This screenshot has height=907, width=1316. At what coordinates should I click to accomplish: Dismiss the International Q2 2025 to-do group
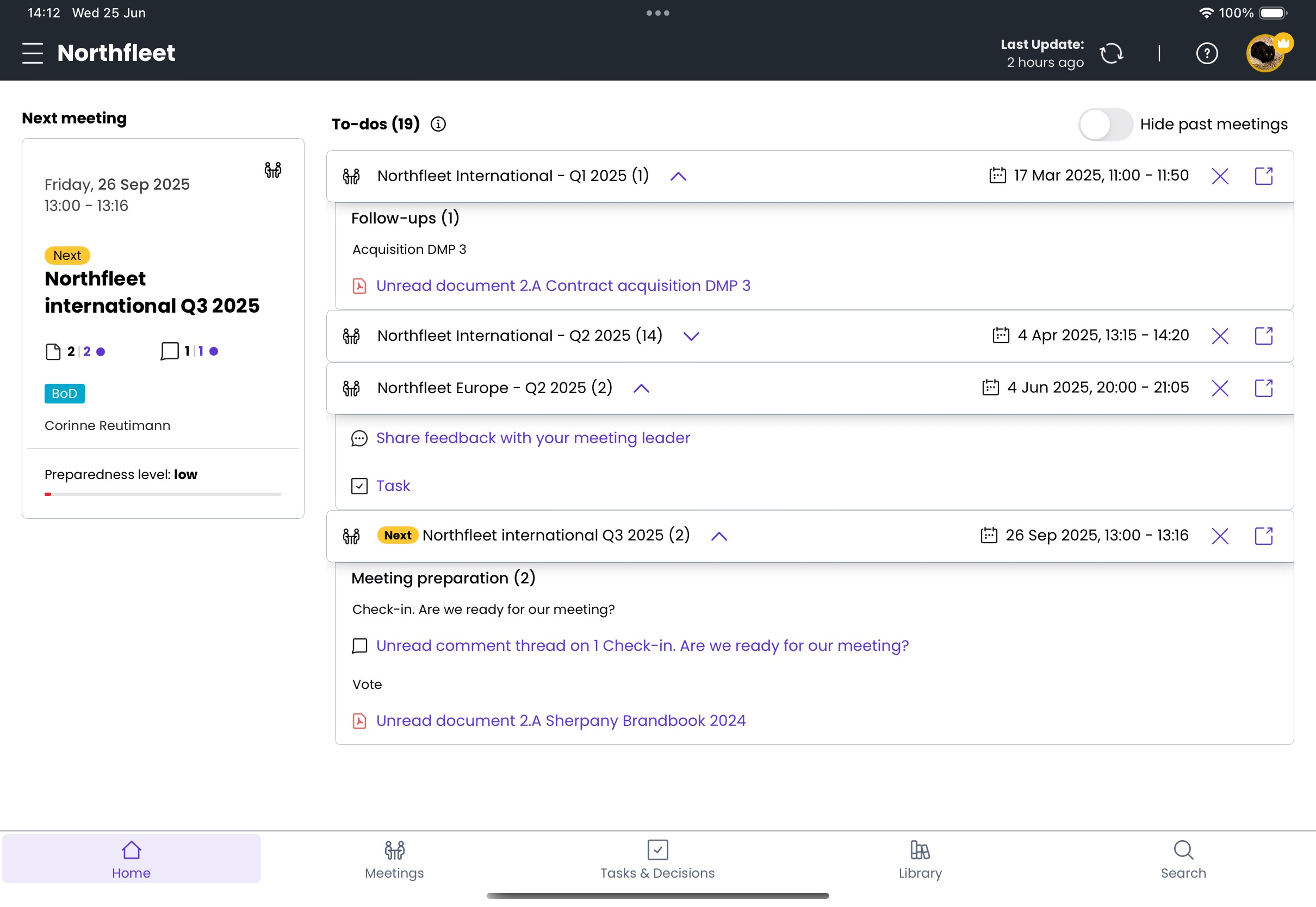pyautogui.click(x=1220, y=336)
